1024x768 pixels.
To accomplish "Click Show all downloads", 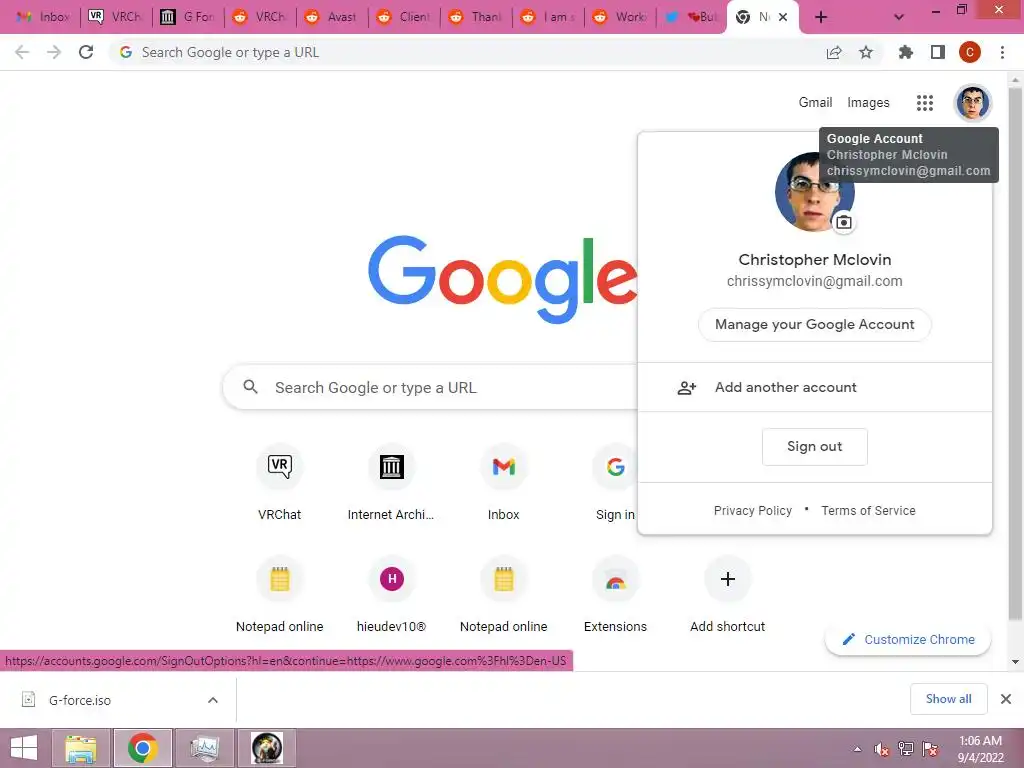I will (x=948, y=699).
